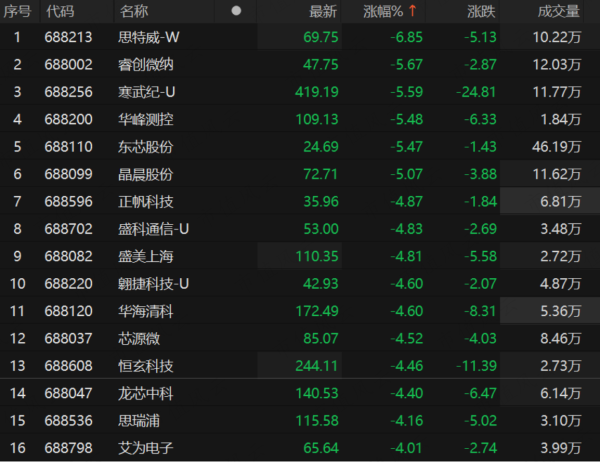Open 东芯股份 row

coord(145,147)
